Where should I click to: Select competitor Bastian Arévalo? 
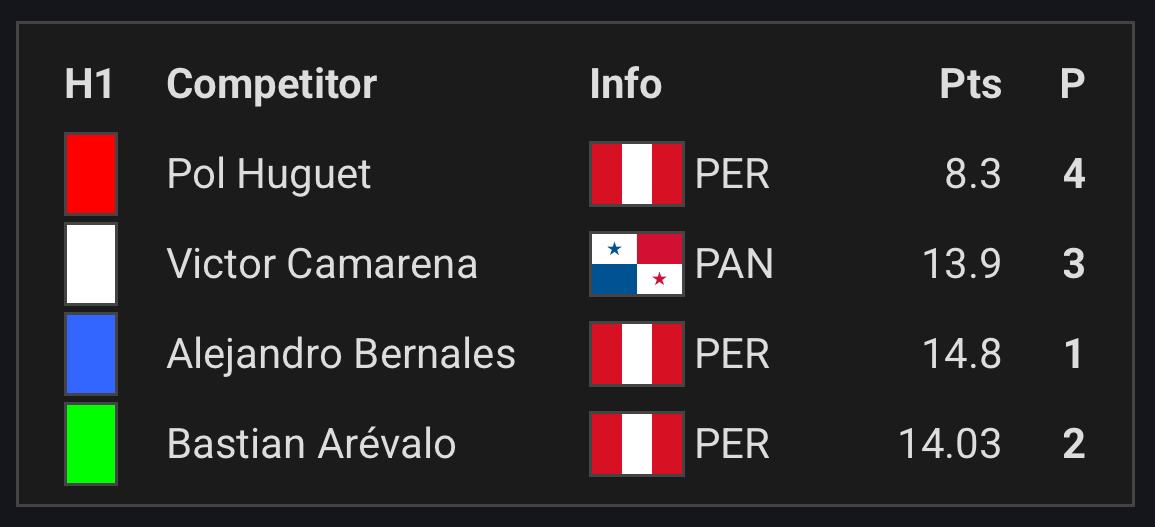pyautogui.click(x=312, y=444)
